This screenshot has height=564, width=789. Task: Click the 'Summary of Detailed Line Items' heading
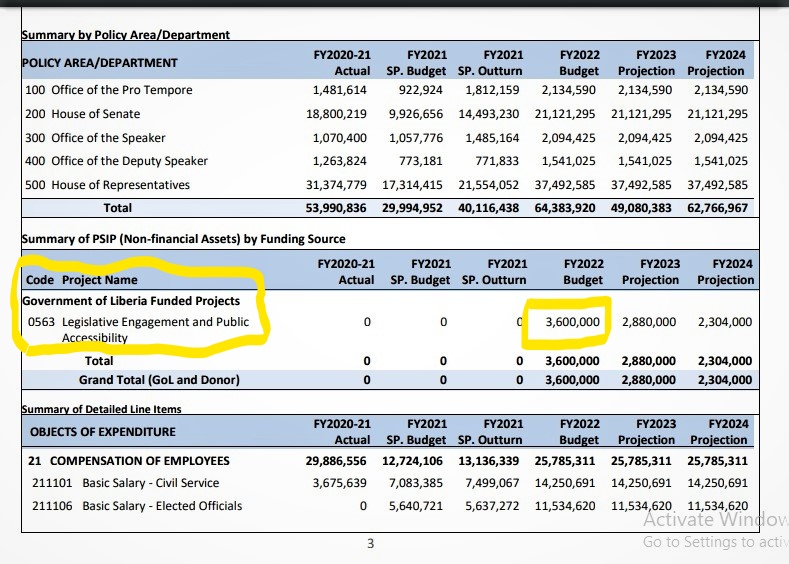102,409
